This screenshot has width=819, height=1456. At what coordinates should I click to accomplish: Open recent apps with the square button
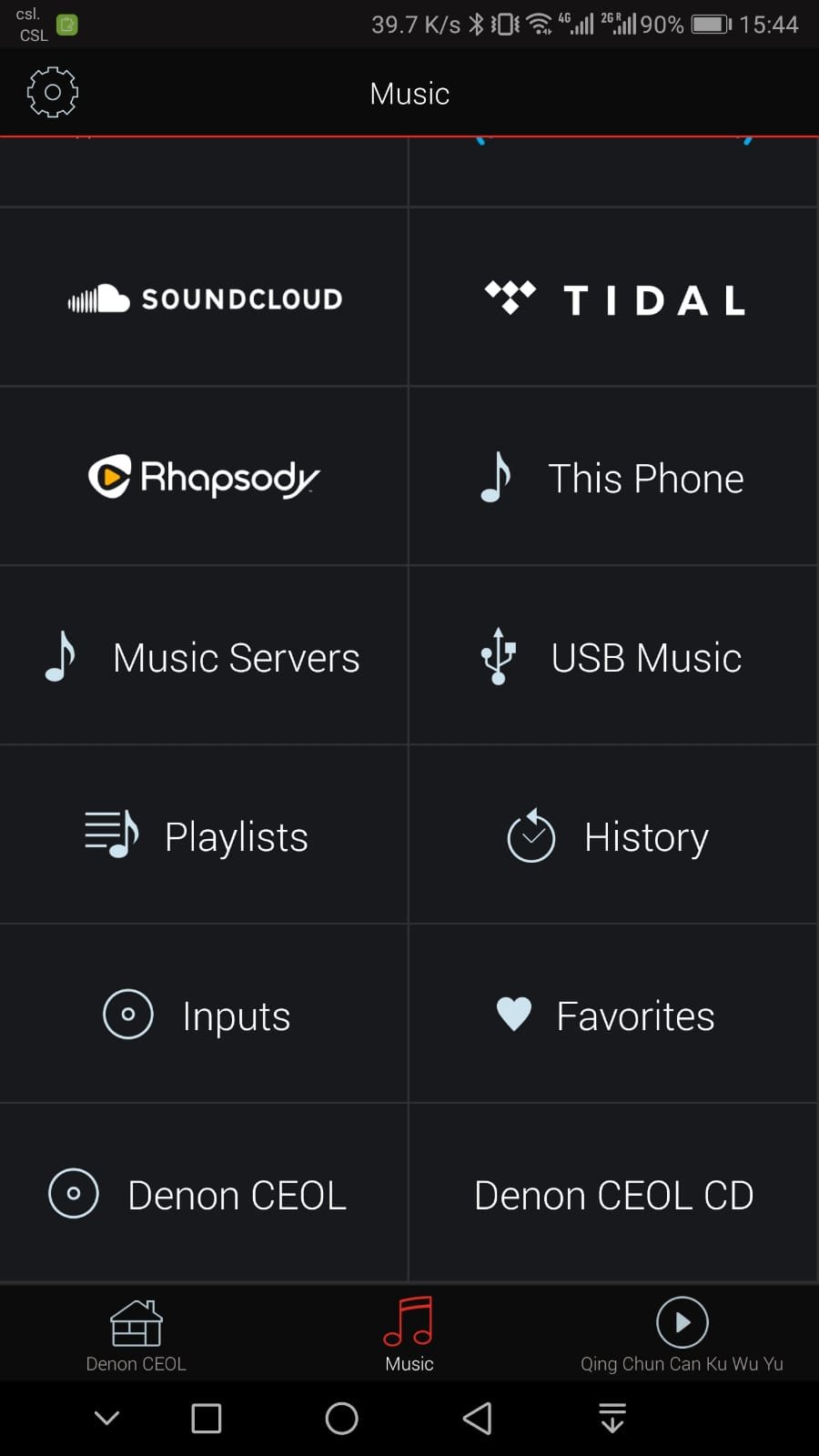click(207, 1418)
